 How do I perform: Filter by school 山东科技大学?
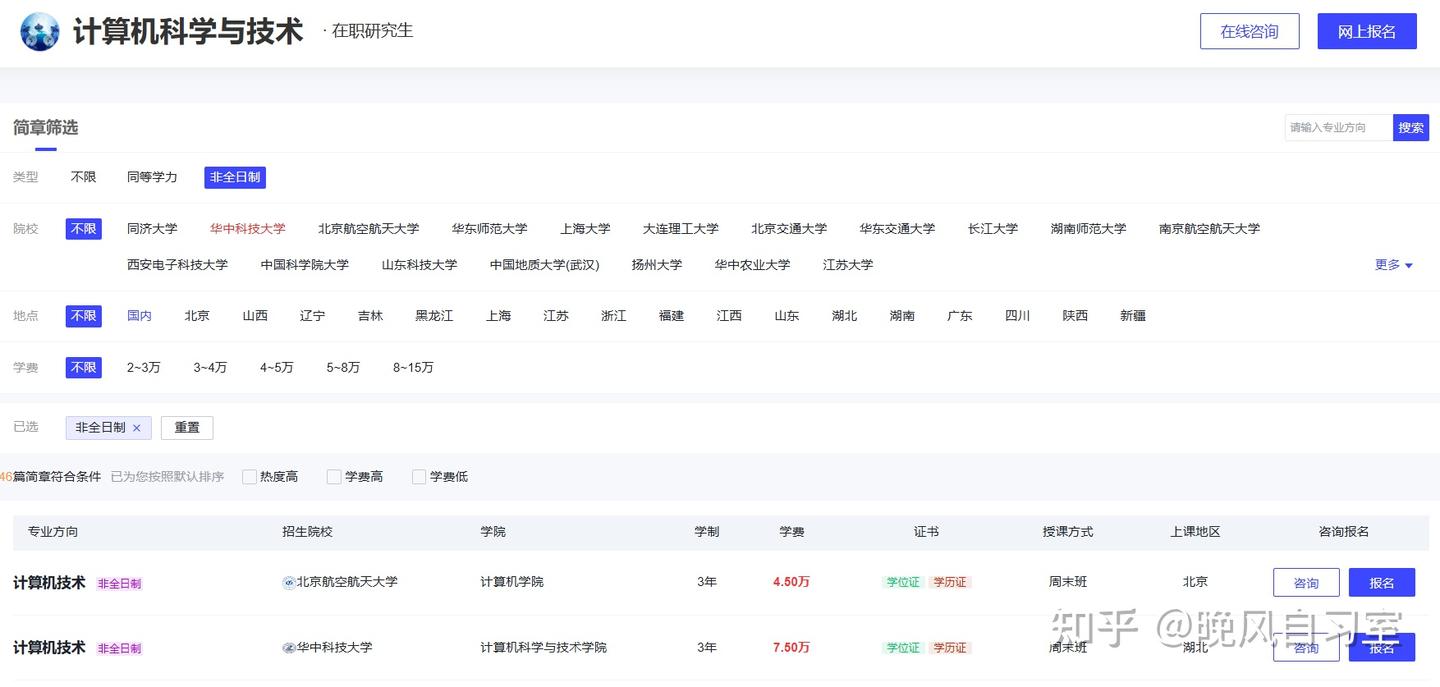419,265
